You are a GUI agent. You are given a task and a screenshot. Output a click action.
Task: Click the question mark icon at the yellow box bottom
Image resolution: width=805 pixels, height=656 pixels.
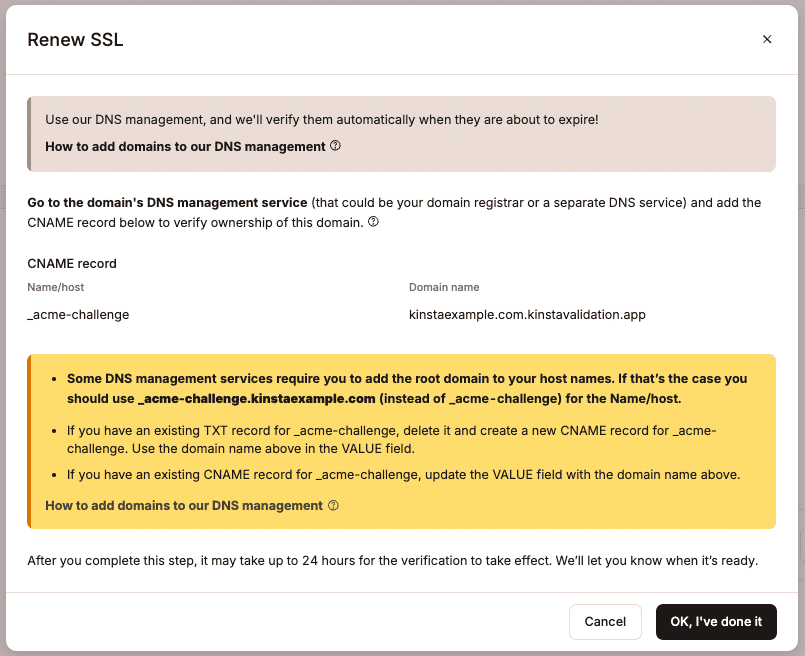[x=335, y=505]
